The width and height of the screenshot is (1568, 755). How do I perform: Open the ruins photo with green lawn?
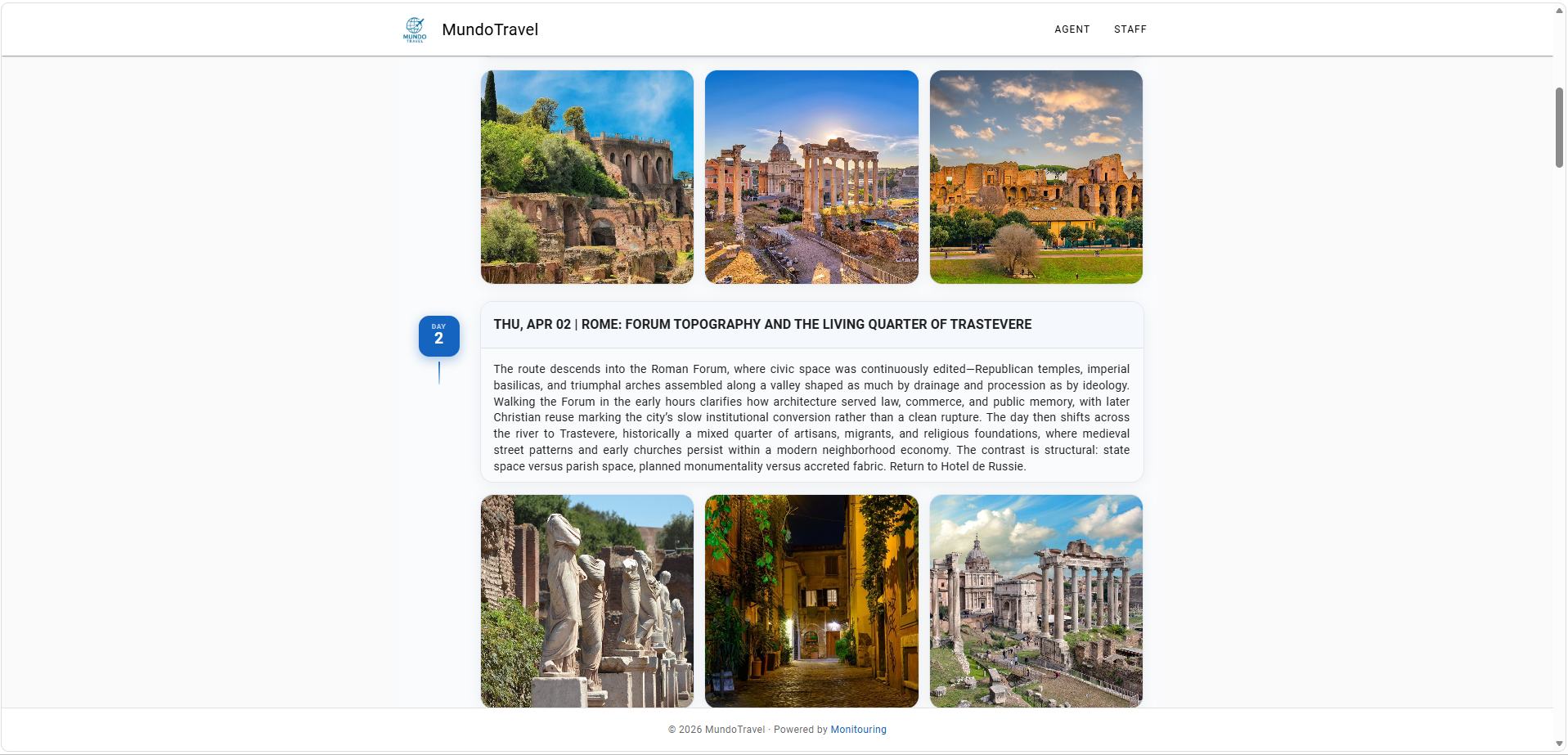pyautogui.click(x=1036, y=177)
